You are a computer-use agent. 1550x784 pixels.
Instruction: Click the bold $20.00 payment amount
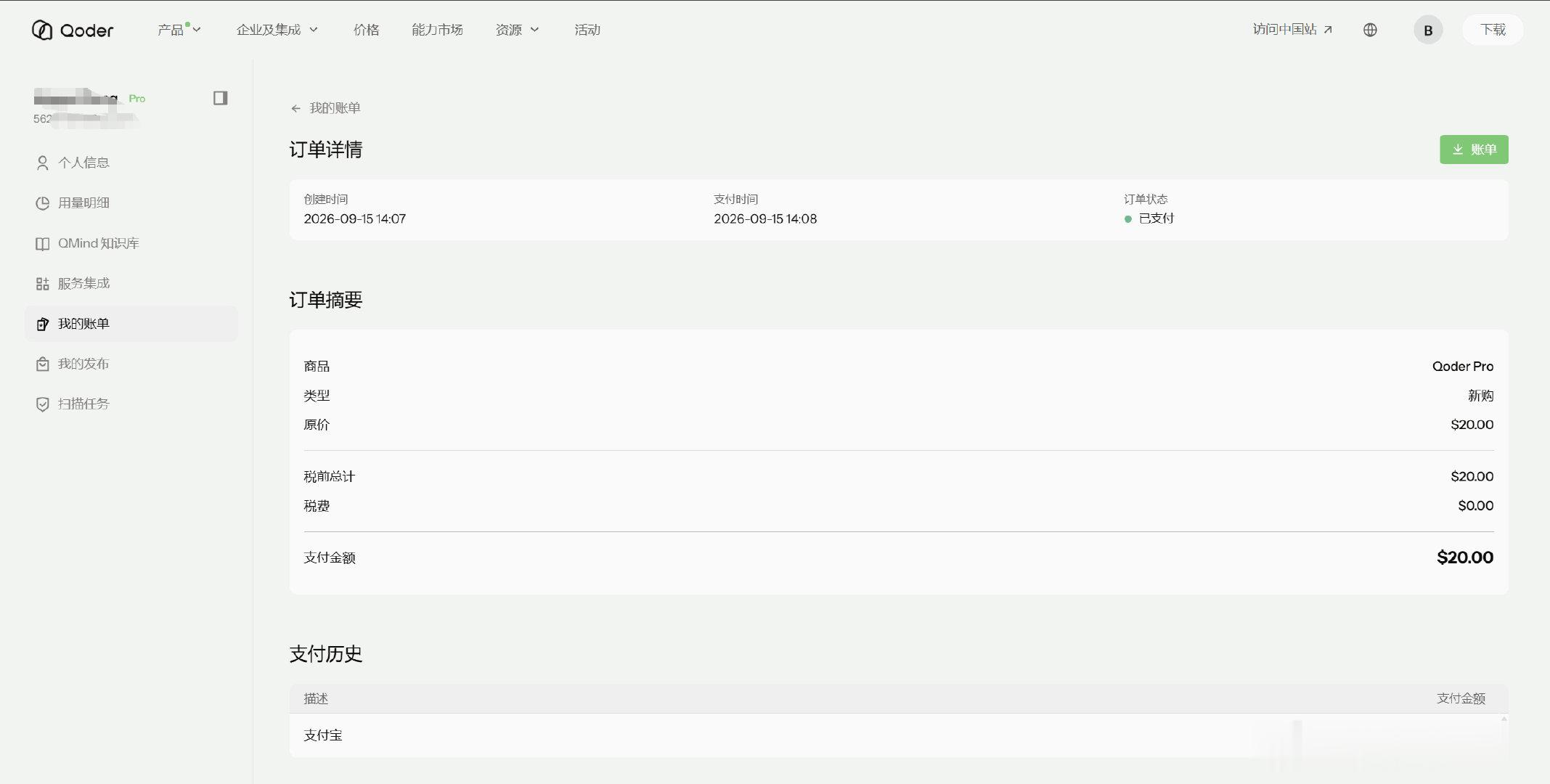click(1465, 558)
